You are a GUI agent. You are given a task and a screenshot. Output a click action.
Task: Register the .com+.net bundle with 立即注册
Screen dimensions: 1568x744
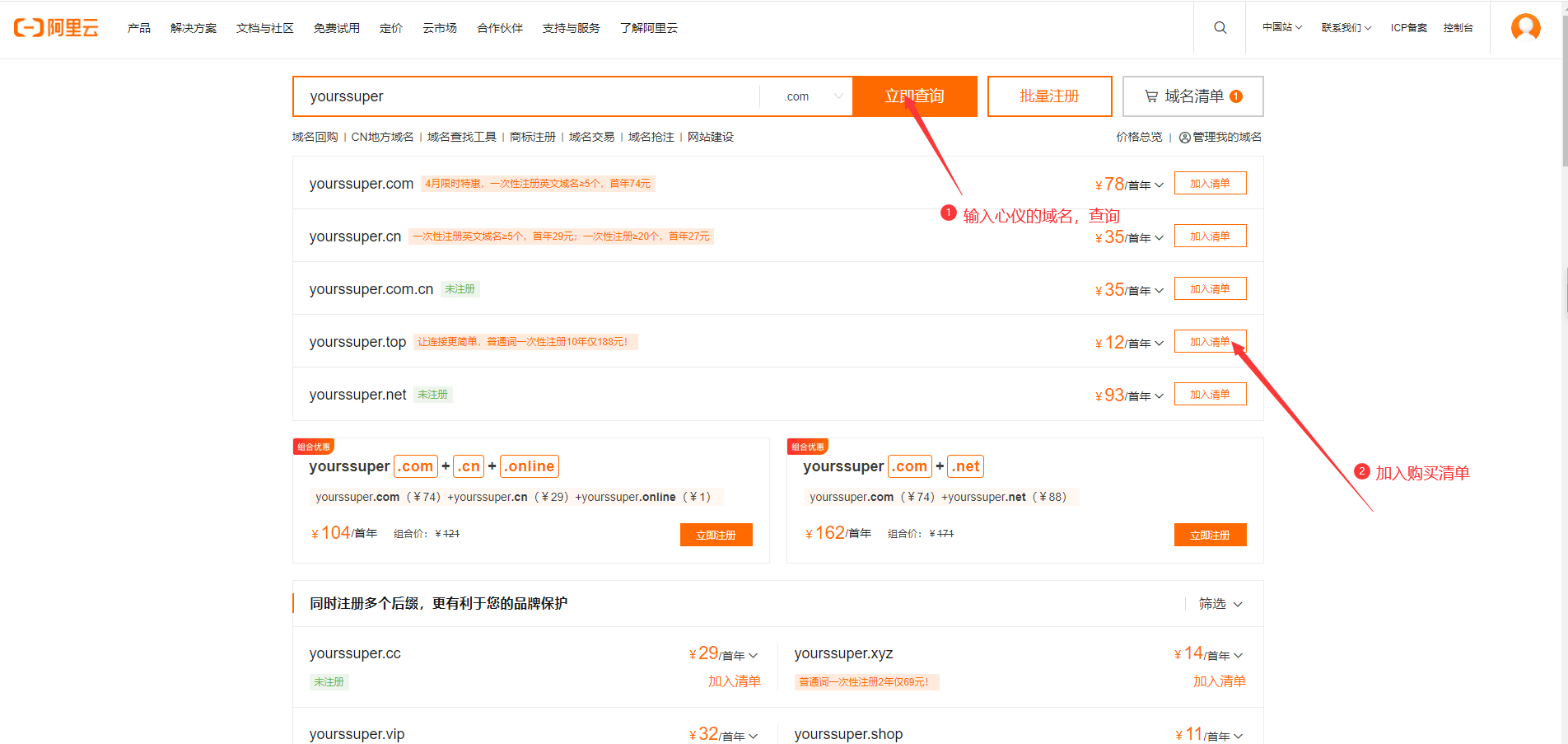1210,535
